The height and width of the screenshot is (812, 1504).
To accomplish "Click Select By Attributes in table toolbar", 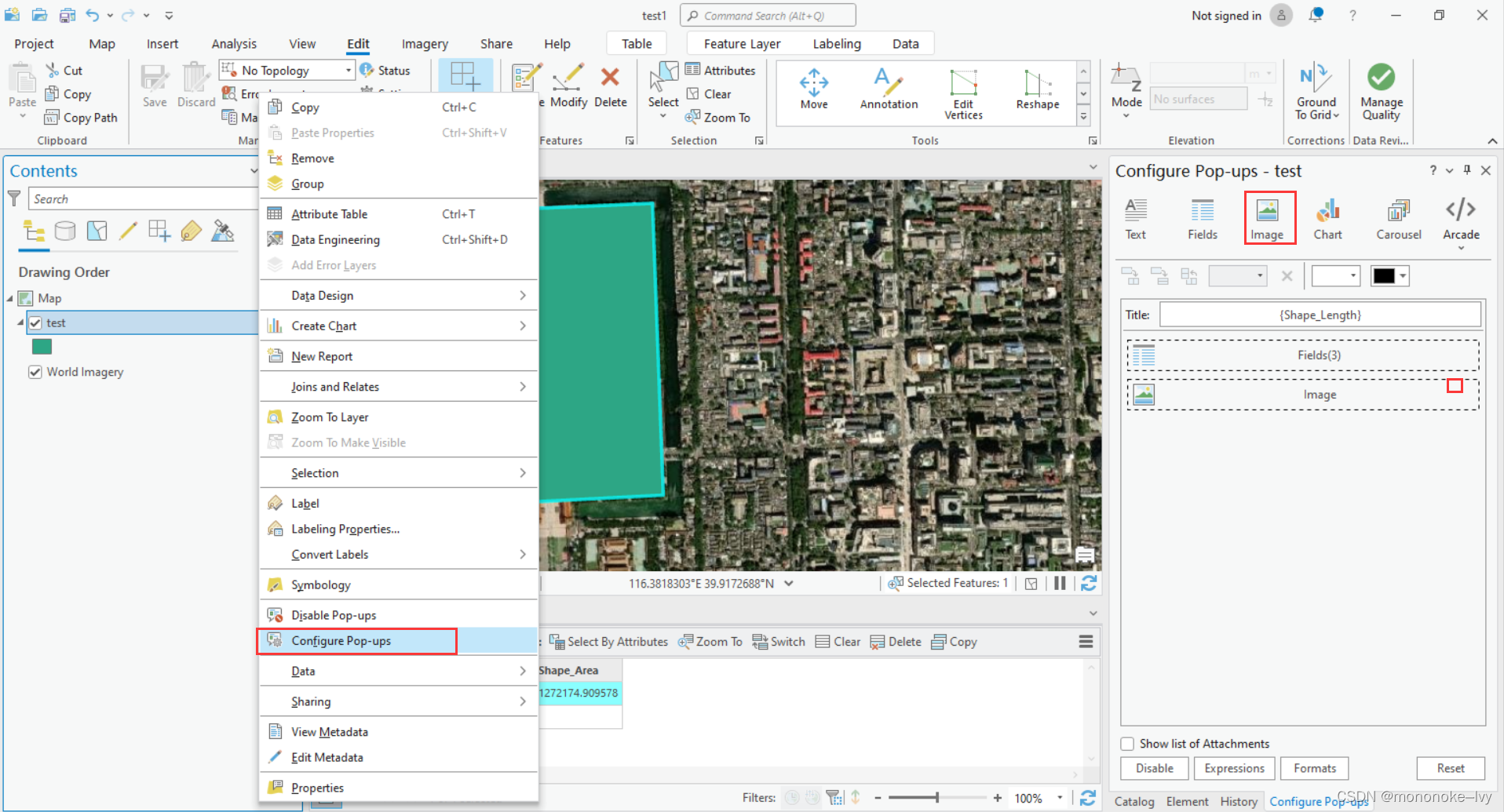I will coord(608,641).
